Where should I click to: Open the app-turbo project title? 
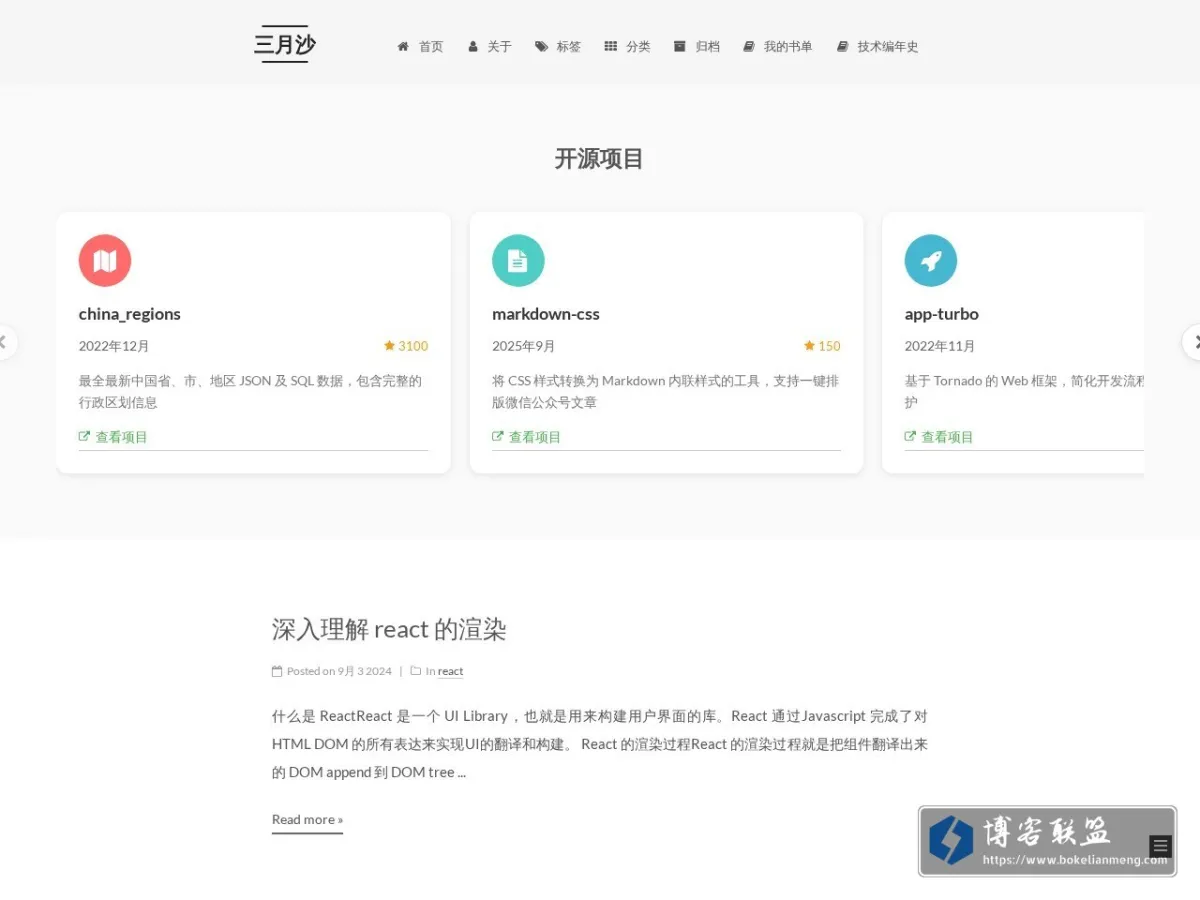(942, 314)
